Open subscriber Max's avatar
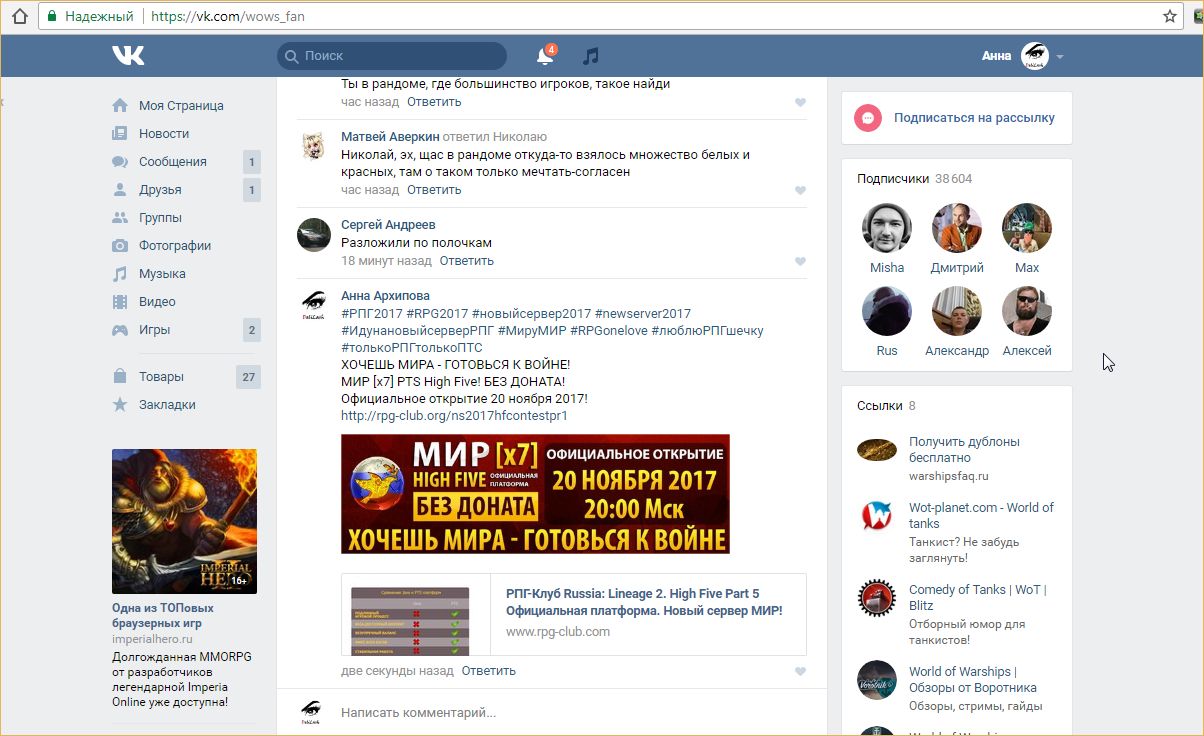This screenshot has width=1204, height=736. point(1027,228)
